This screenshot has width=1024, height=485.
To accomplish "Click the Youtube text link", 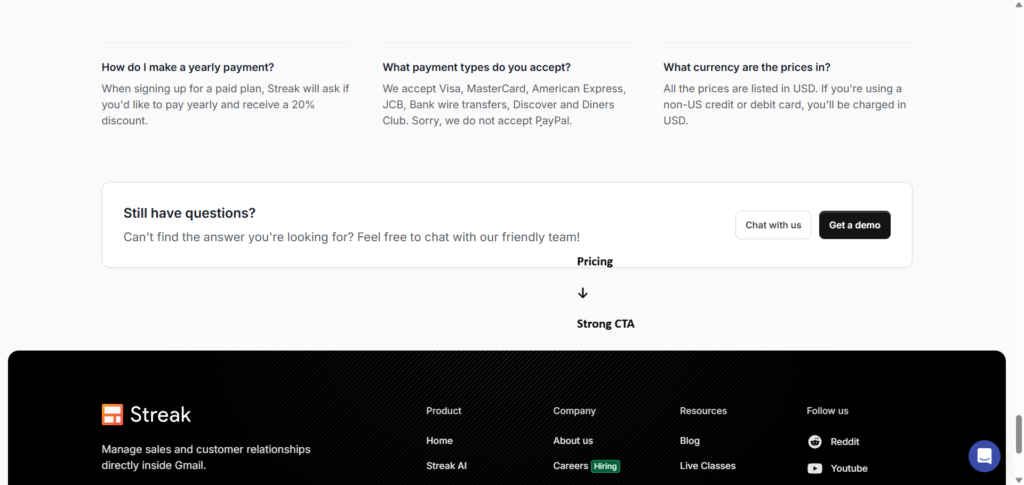I will [x=849, y=469].
